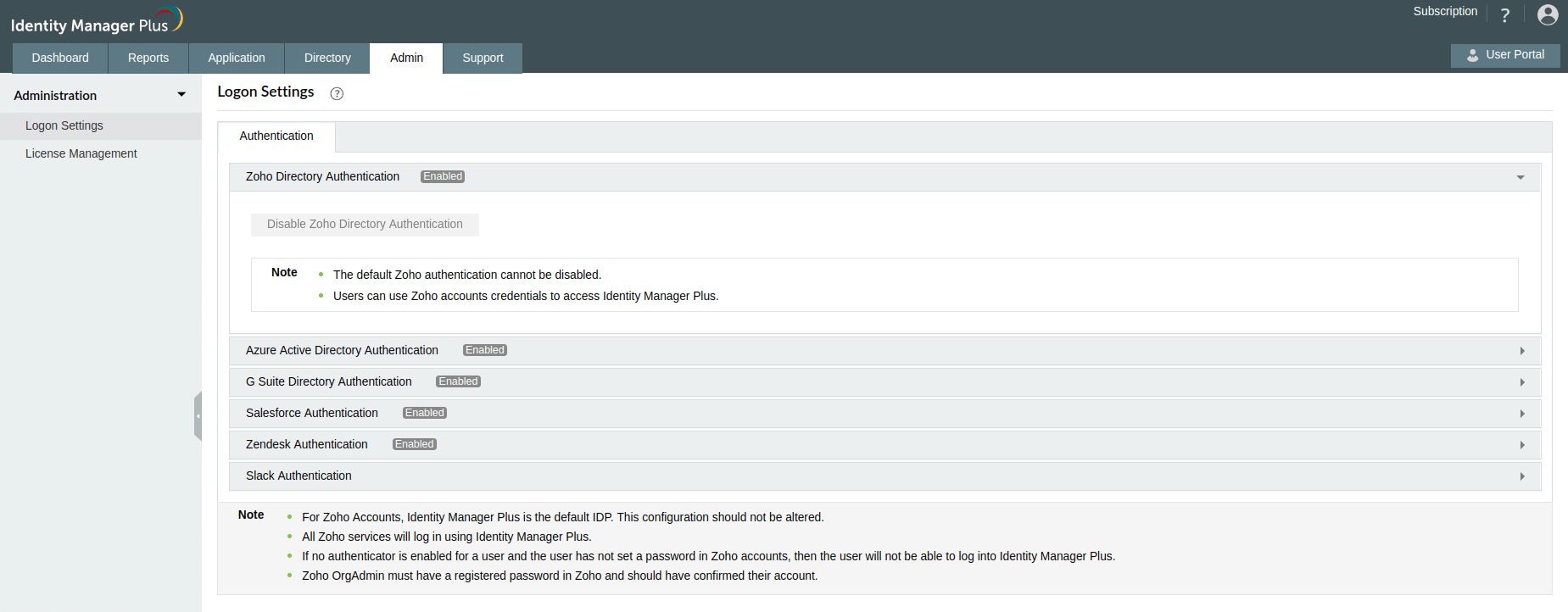
Task: Open the Reports tab
Action: [x=148, y=58]
